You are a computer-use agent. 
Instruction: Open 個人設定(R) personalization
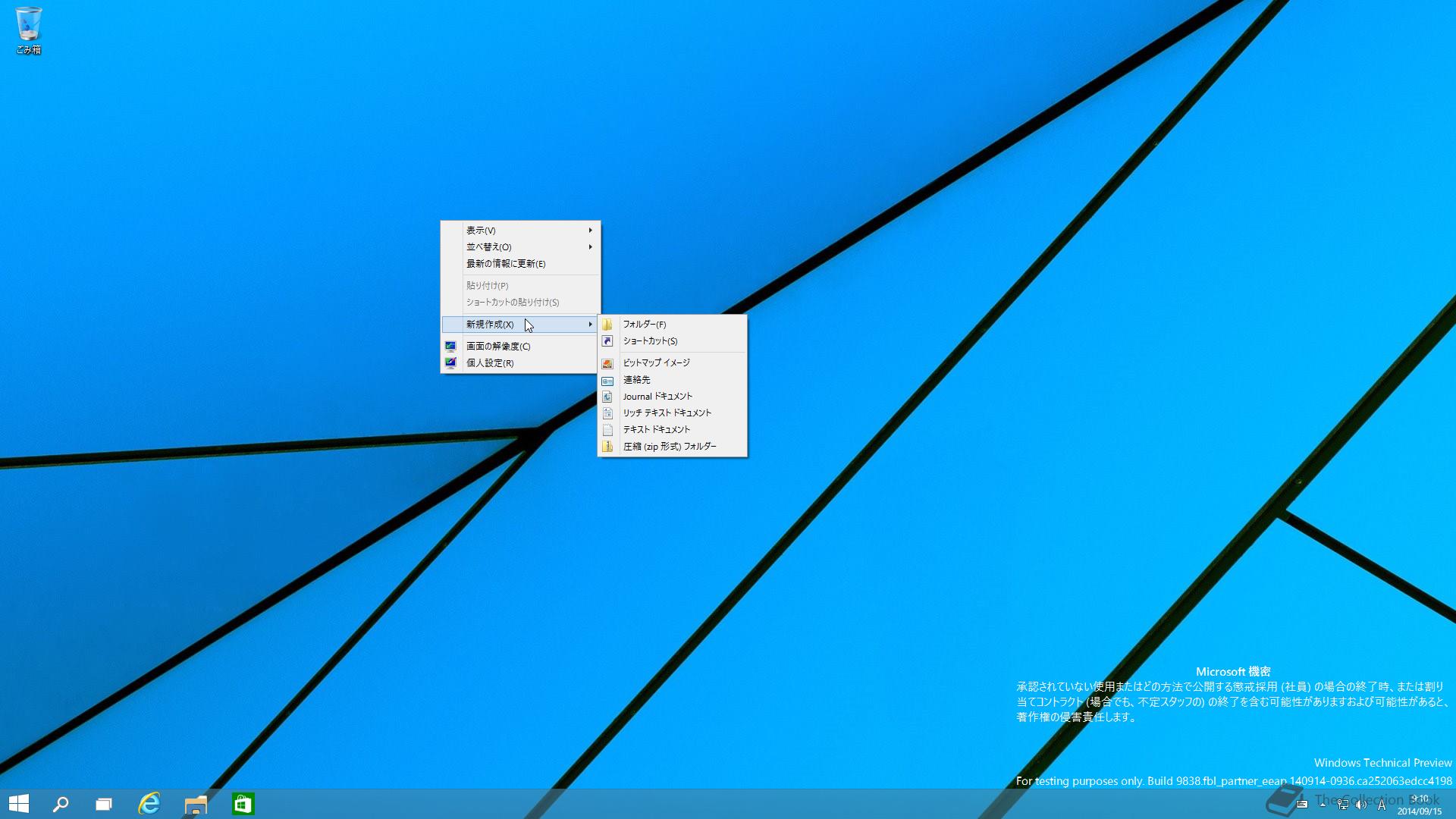pos(490,363)
